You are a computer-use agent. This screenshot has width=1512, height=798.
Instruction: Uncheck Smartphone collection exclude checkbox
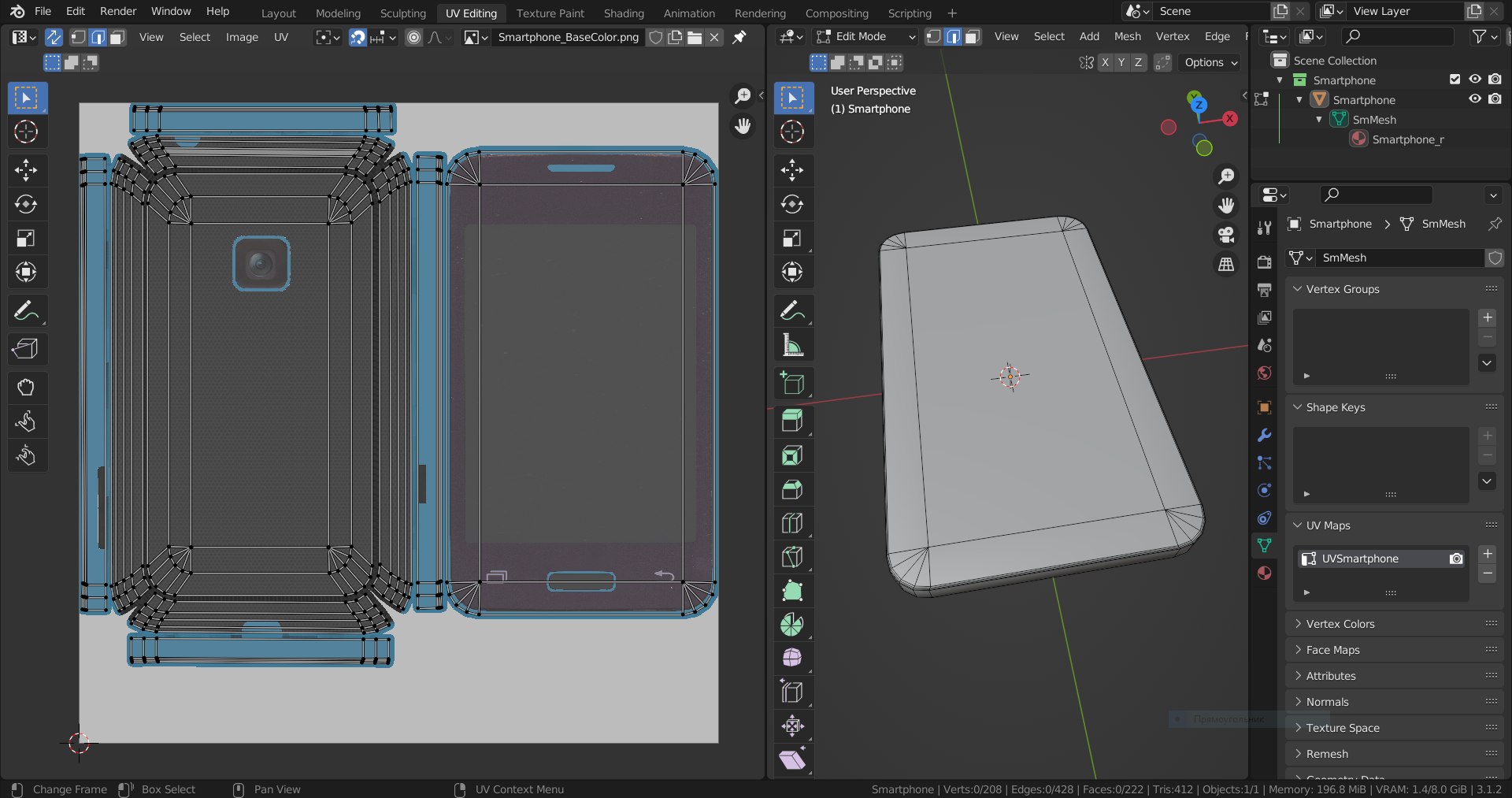1455,80
